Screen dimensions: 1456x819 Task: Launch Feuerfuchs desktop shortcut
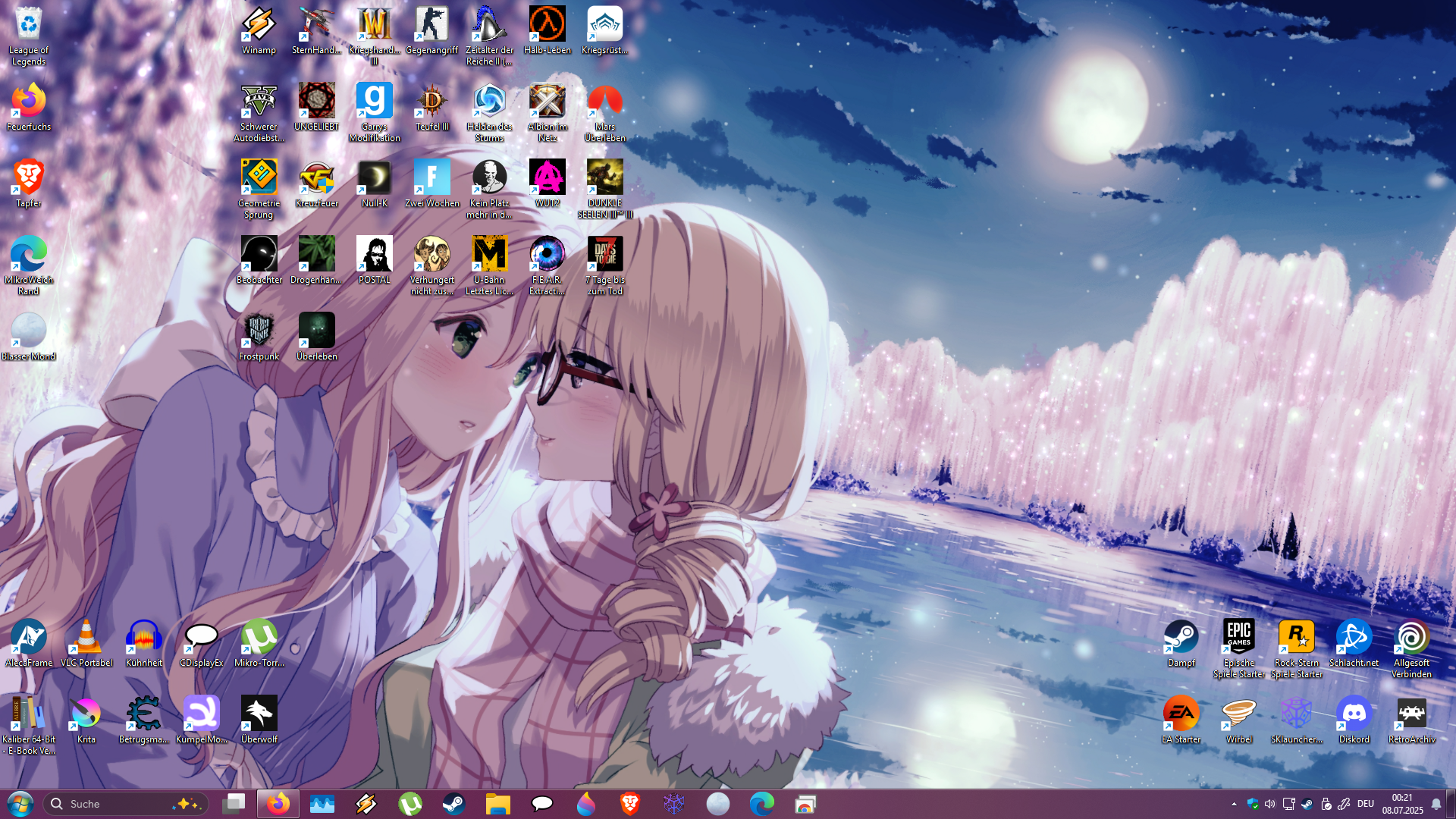29,107
